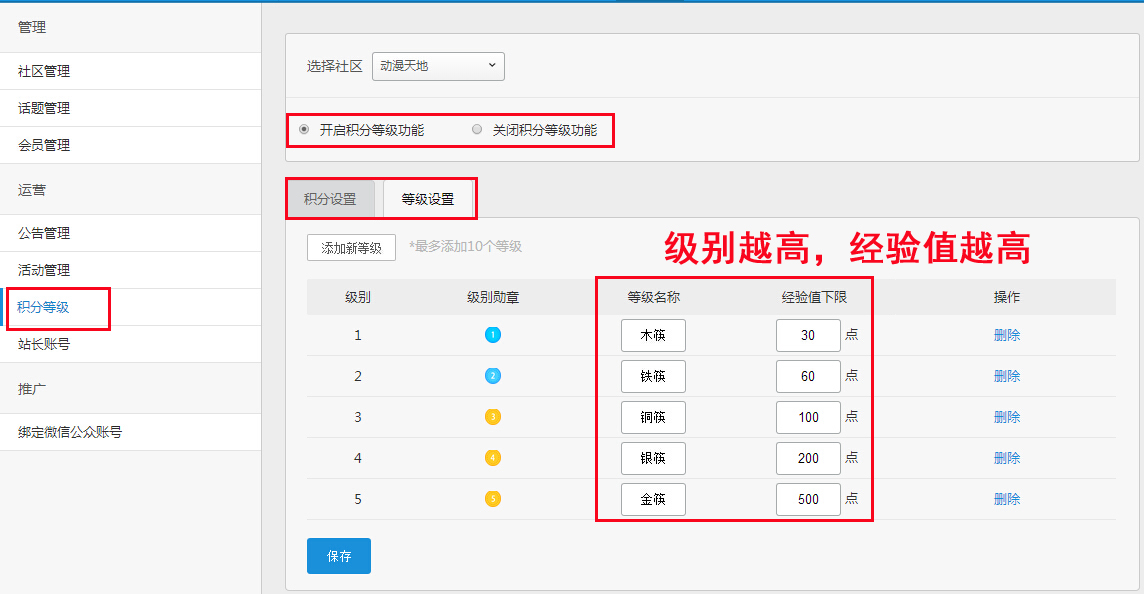Screen dimensions: 1144x594
Task: Click the level 4 gold medal badge
Action: pyautogui.click(x=492, y=458)
